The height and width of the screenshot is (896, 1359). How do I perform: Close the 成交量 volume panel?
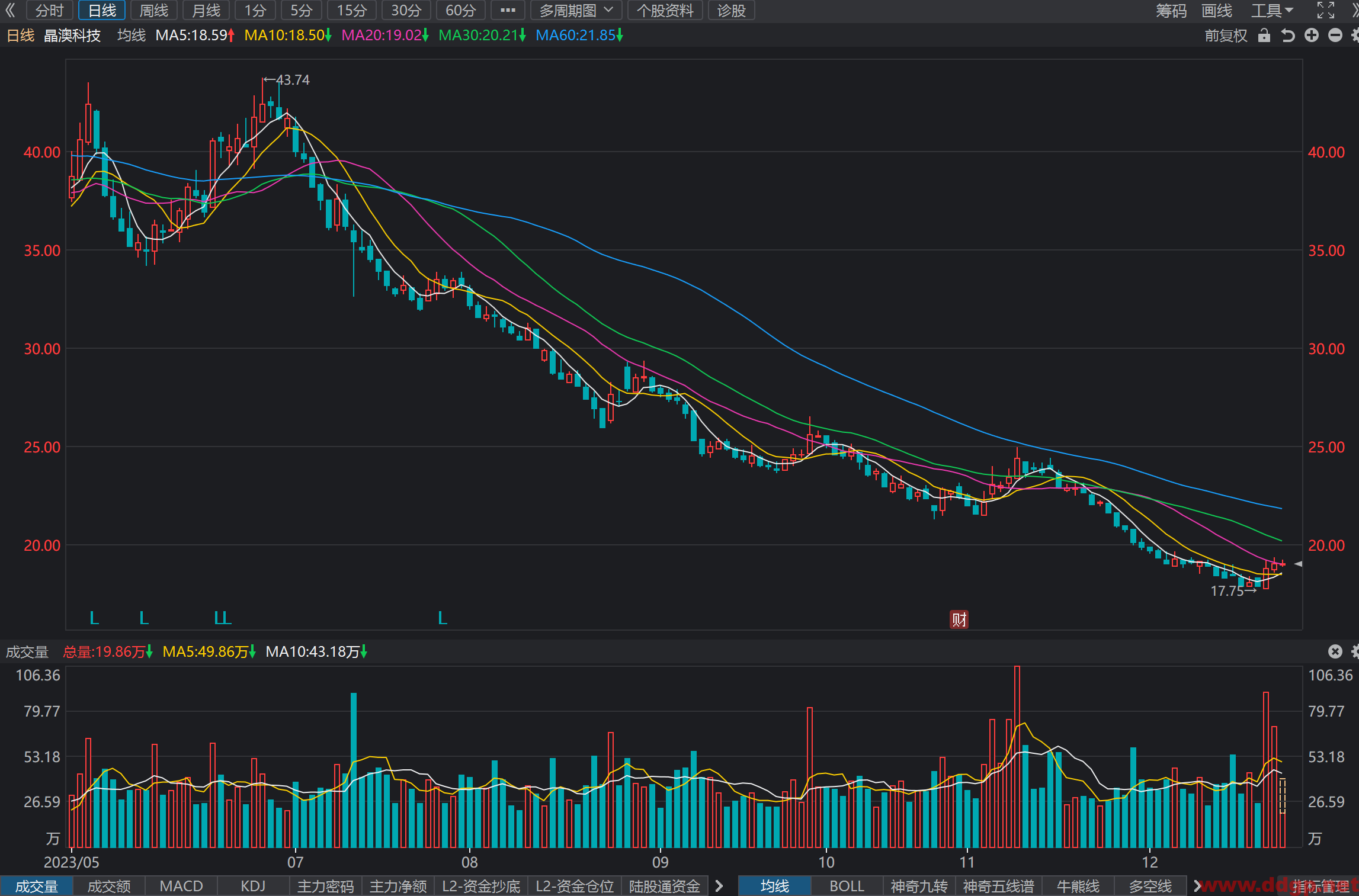(x=1335, y=651)
